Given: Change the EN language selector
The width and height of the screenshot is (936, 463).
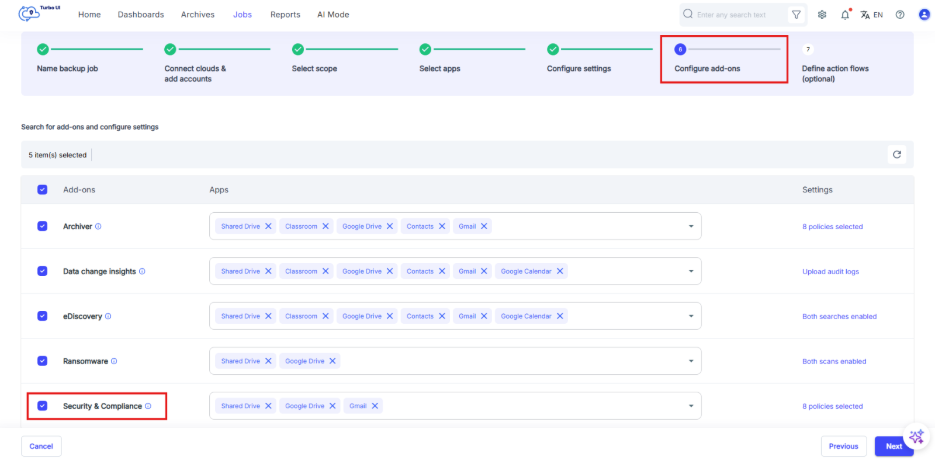Looking at the screenshot, I should point(872,15).
